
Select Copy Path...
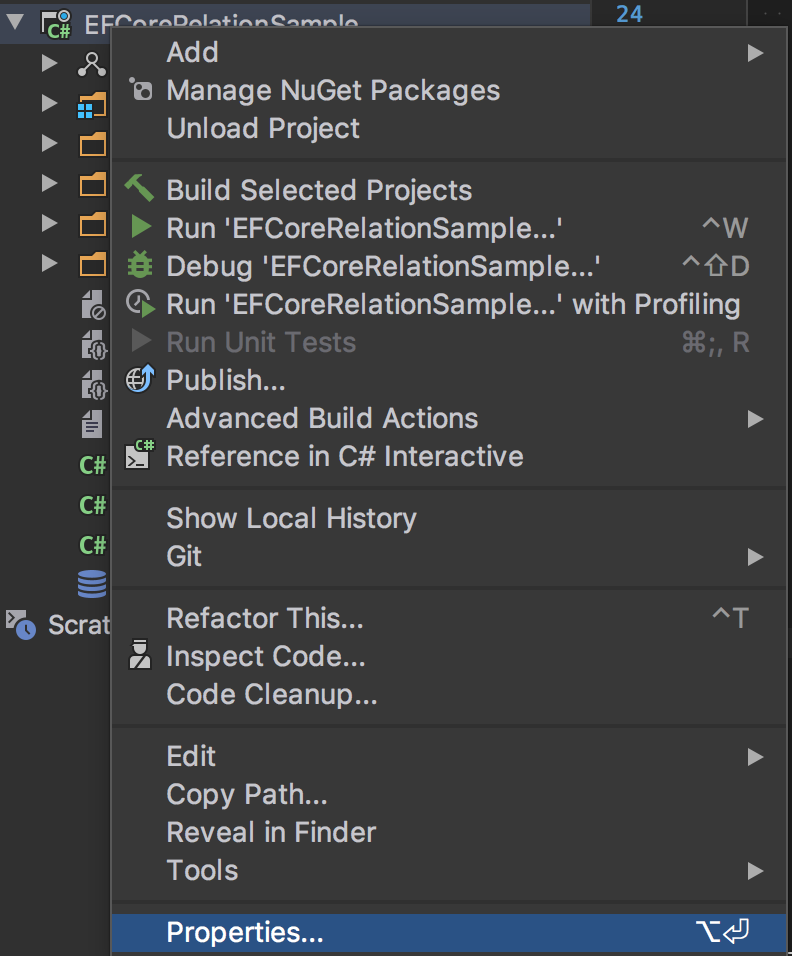[x=449, y=794]
